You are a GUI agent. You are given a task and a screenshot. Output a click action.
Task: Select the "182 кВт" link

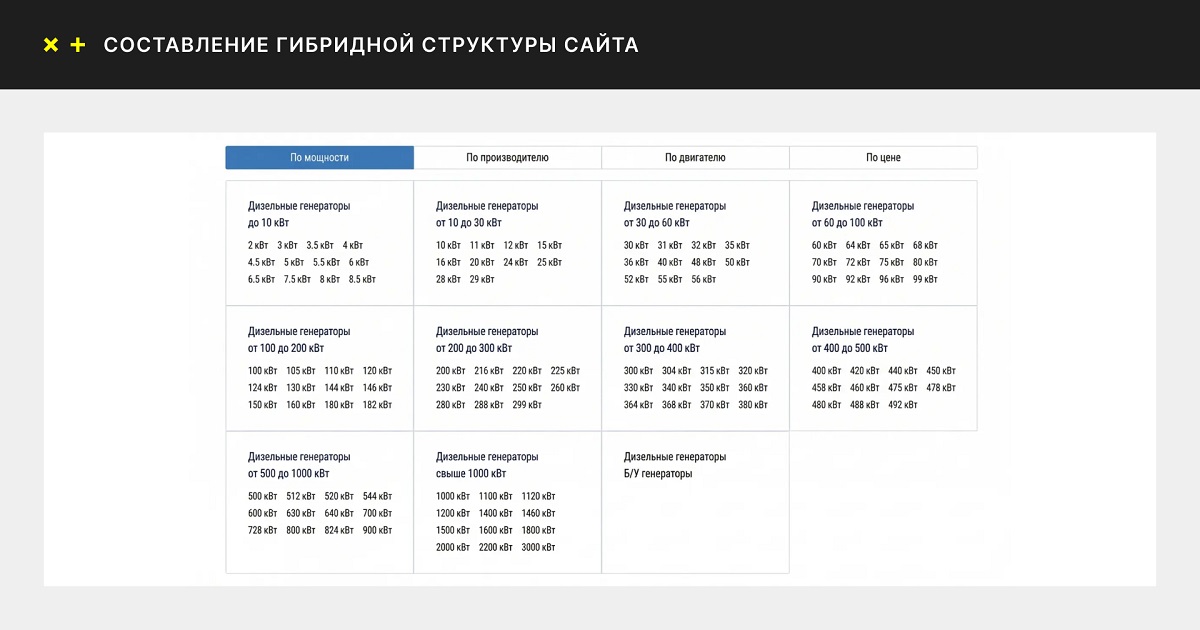pyautogui.click(x=377, y=405)
